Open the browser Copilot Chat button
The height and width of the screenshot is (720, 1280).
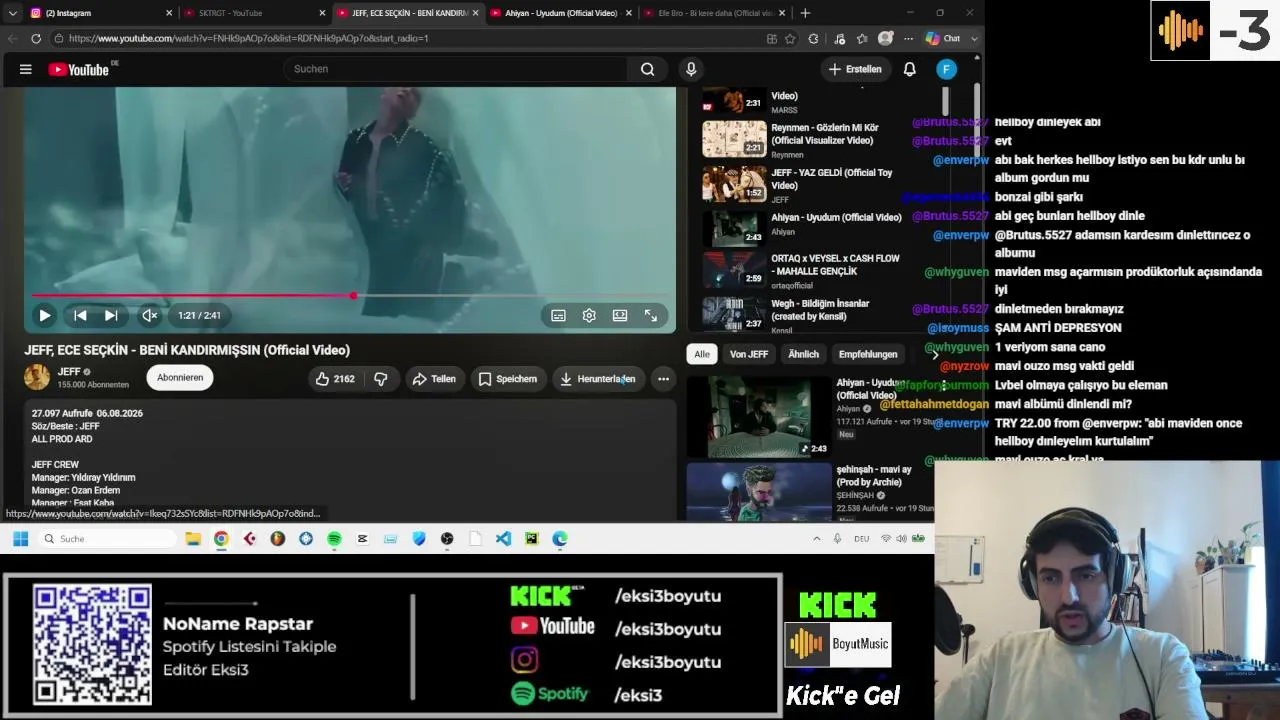tap(943, 38)
